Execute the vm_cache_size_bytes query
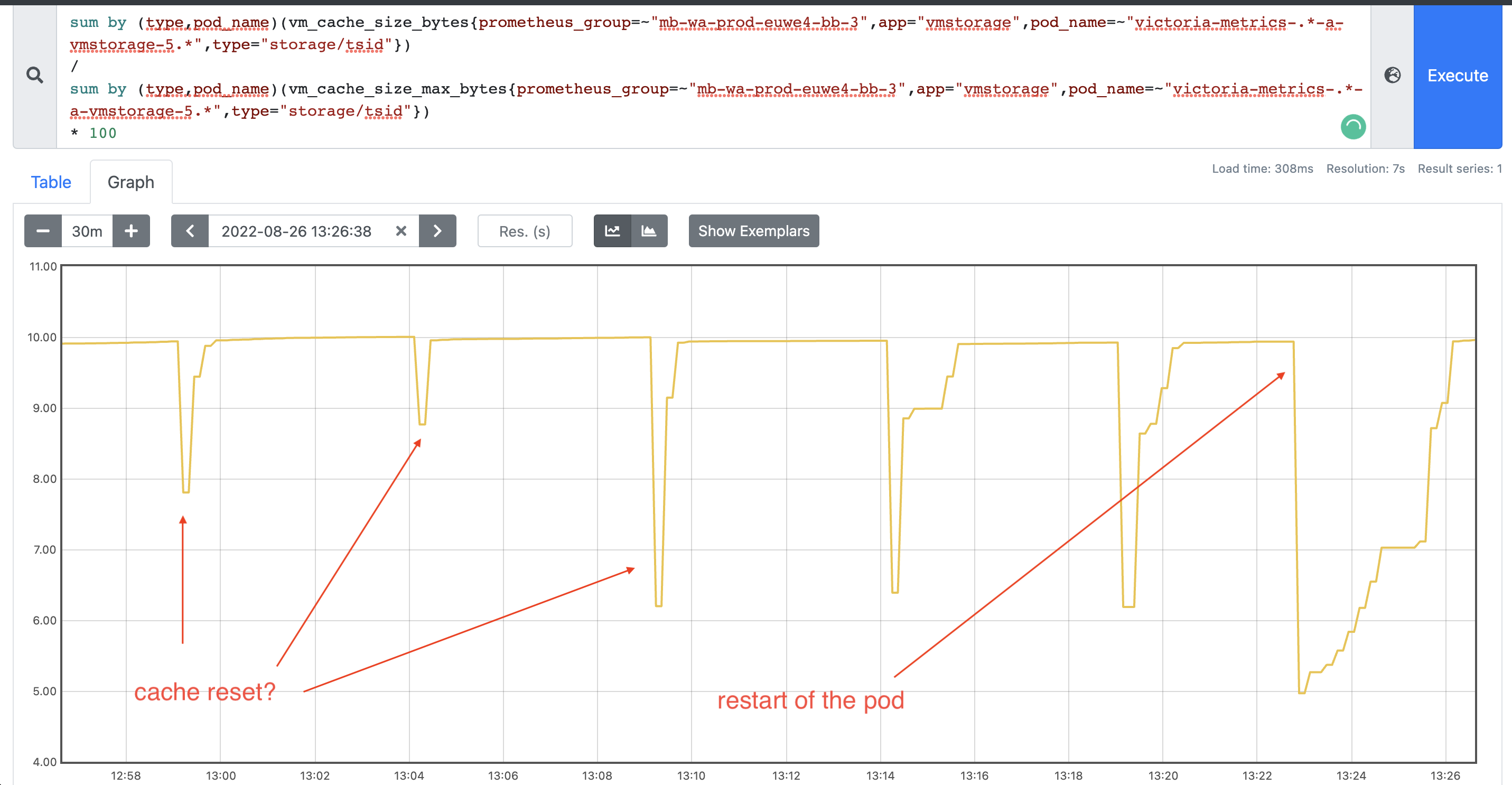This screenshot has height=785, width=1512. (x=1458, y=75)
